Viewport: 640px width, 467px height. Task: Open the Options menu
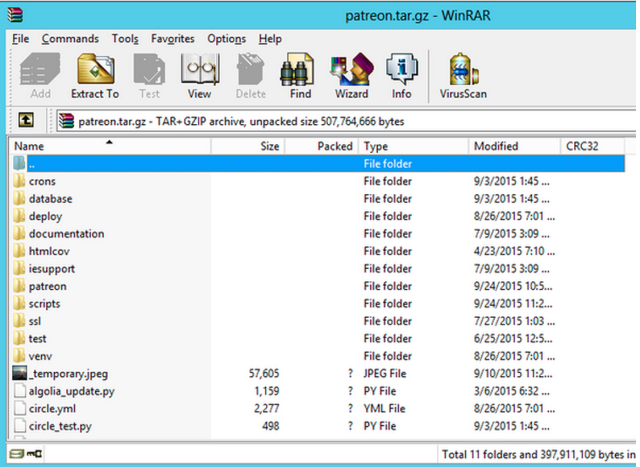click(x=227, y=39)
